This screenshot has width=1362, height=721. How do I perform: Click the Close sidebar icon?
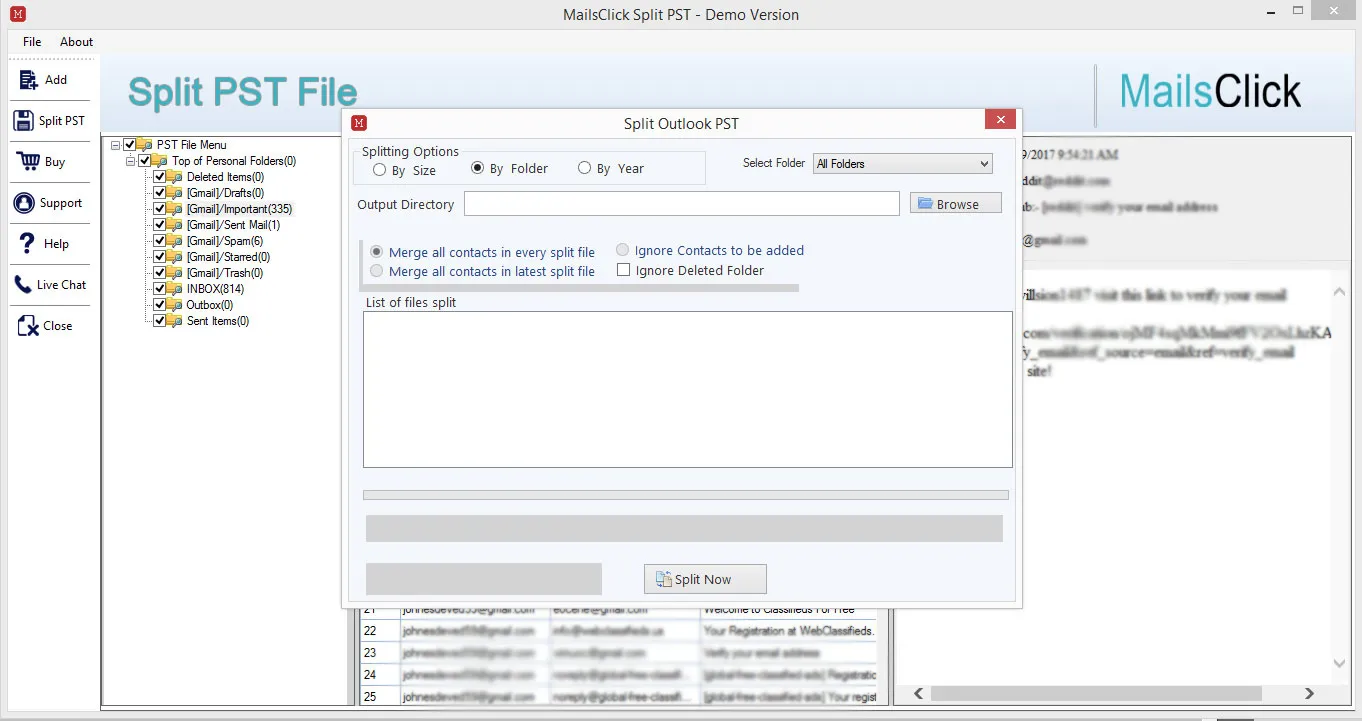pyautogui.click(x=26, y=325)
